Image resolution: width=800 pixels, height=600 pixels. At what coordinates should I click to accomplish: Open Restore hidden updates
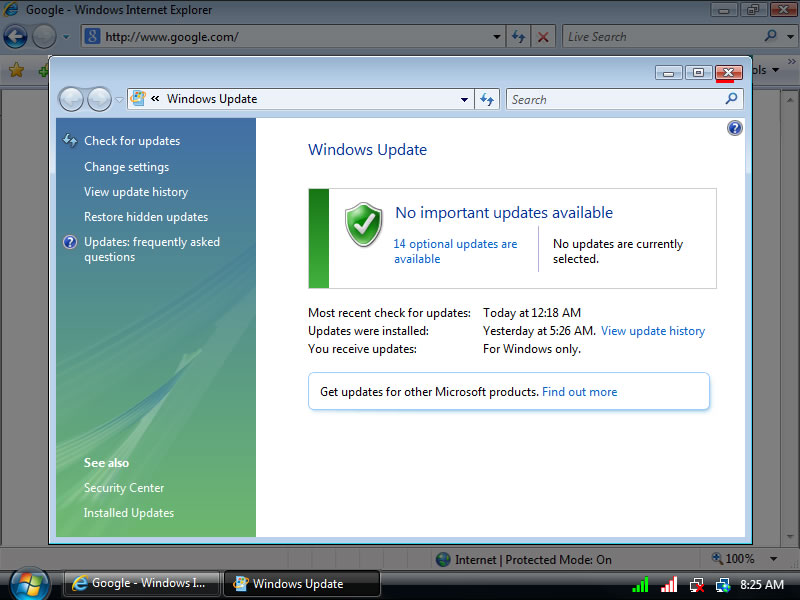[x=146, y=217]
